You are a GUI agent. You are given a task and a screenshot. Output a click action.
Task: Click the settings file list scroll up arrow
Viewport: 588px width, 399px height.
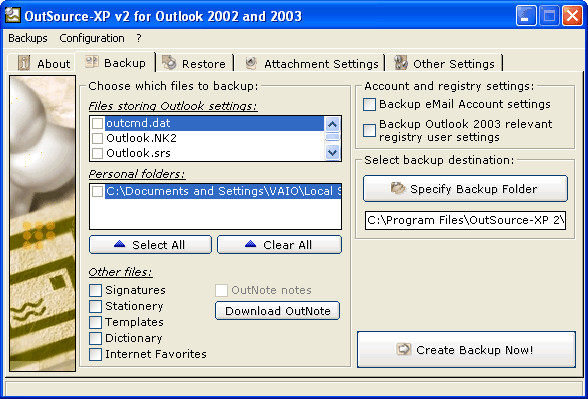332,123
